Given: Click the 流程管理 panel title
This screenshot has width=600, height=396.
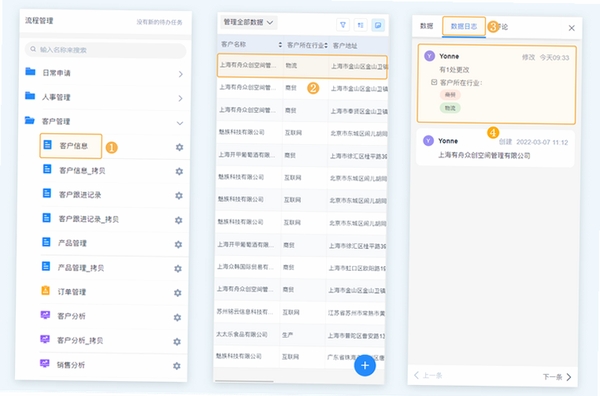Looking at the screenshot, I should point(39,21).
